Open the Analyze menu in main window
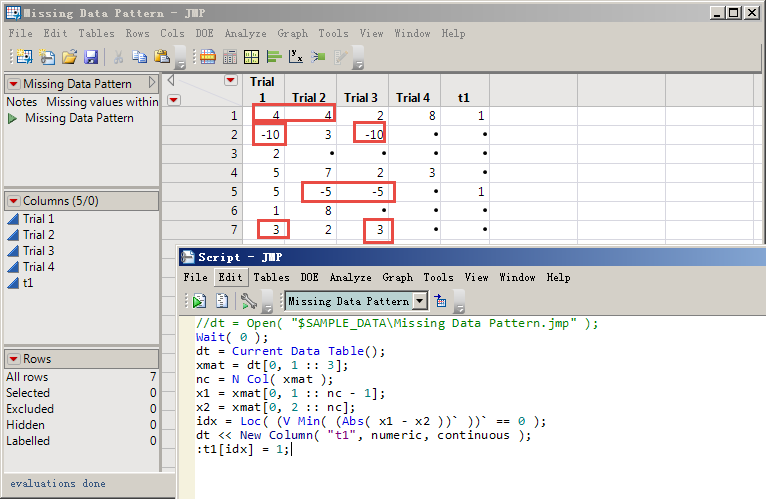This screenshot has height=499, width=766. tap(245, 33)
